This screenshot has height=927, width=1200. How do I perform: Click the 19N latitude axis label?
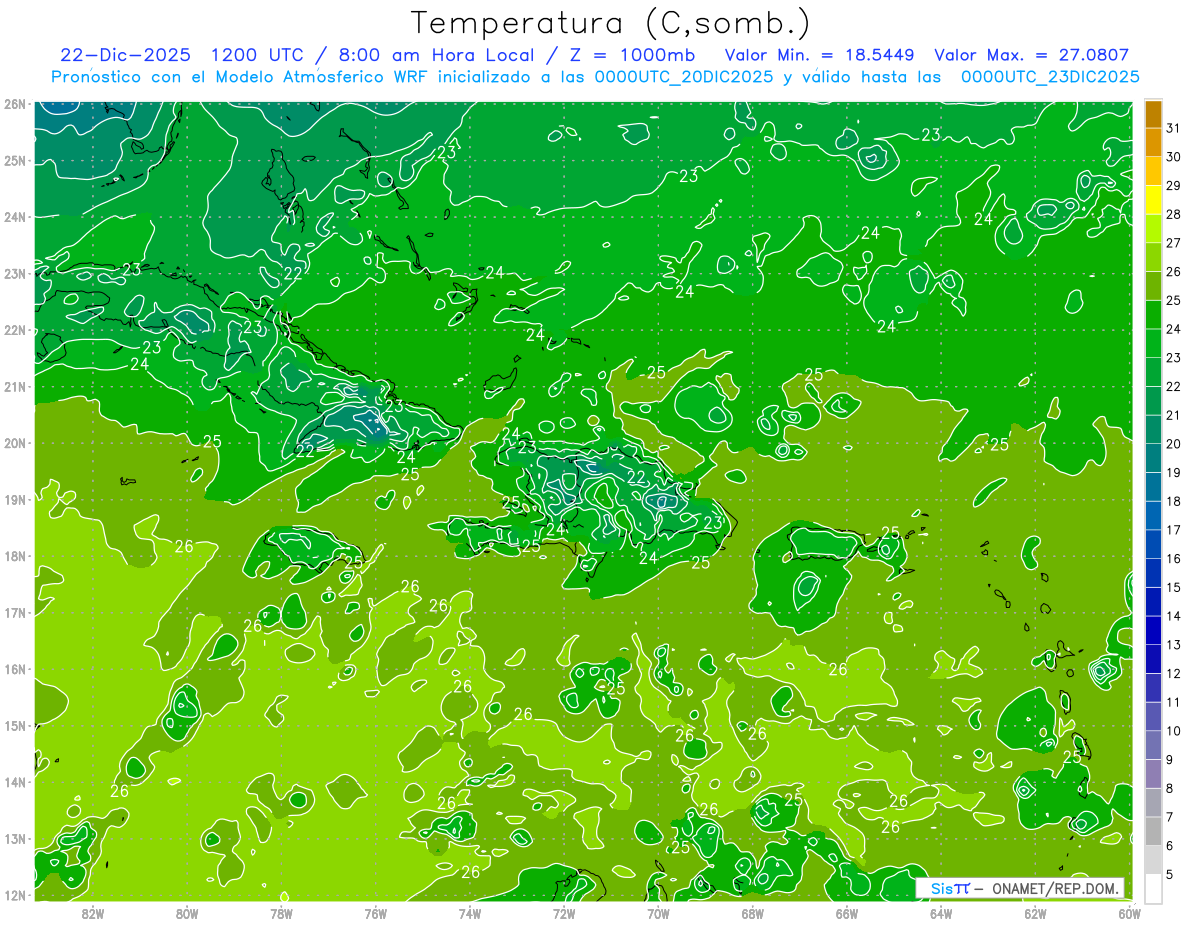click(14, 500)
